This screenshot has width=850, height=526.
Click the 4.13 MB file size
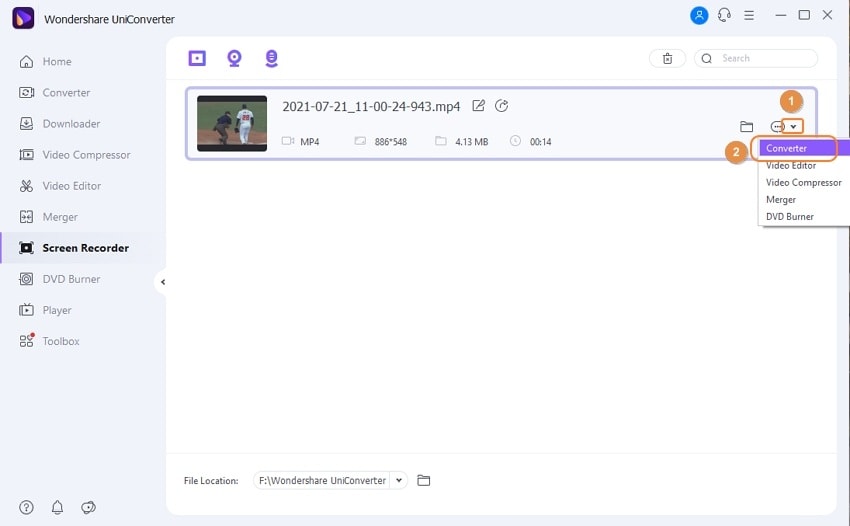(x=472, y=142)
